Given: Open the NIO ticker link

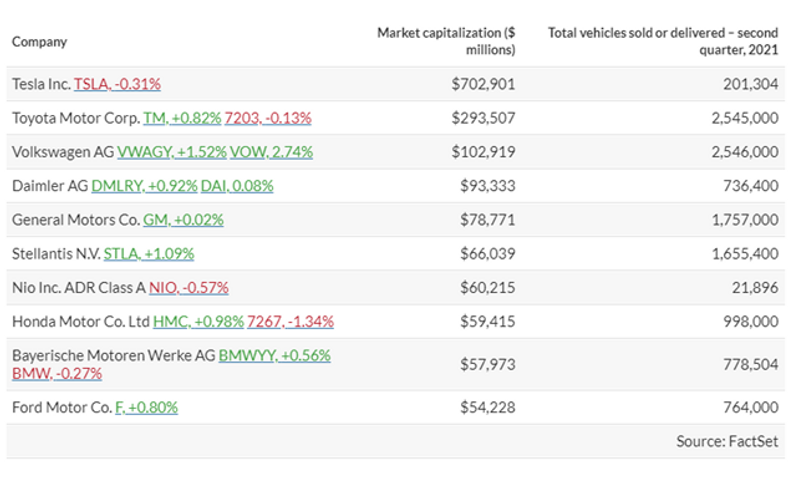Looking at the screenshot, I should (189, 288).
